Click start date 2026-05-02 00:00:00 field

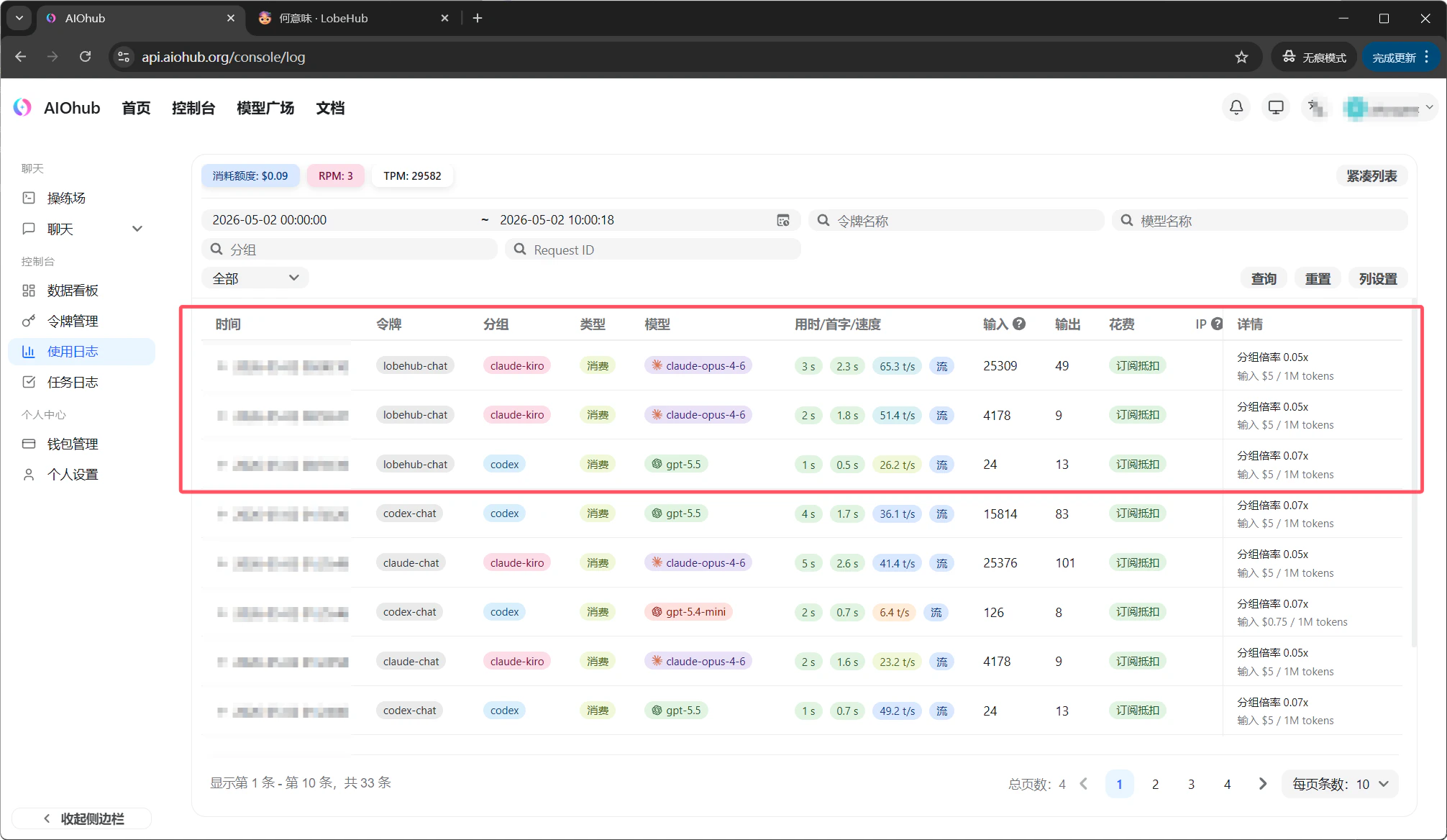[270, 220]
